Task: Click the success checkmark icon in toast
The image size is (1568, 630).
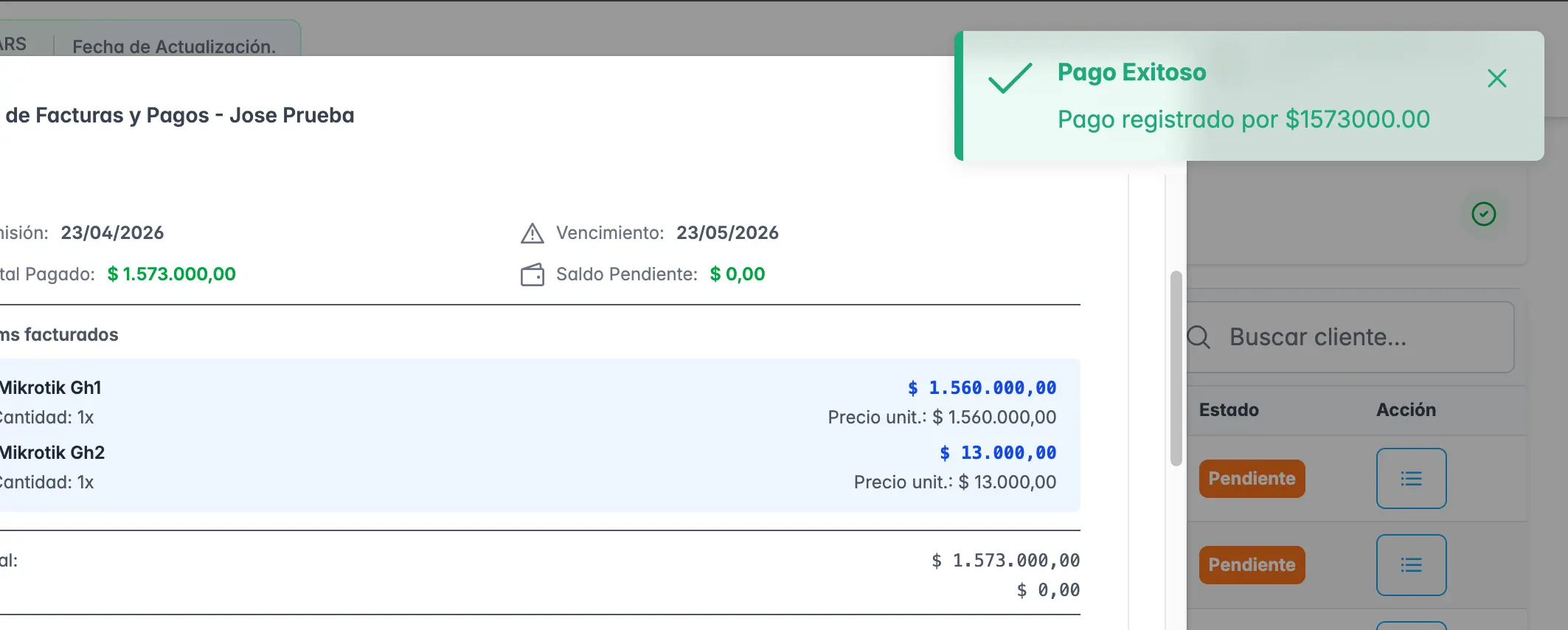Action: click(x=1010, y=78)
